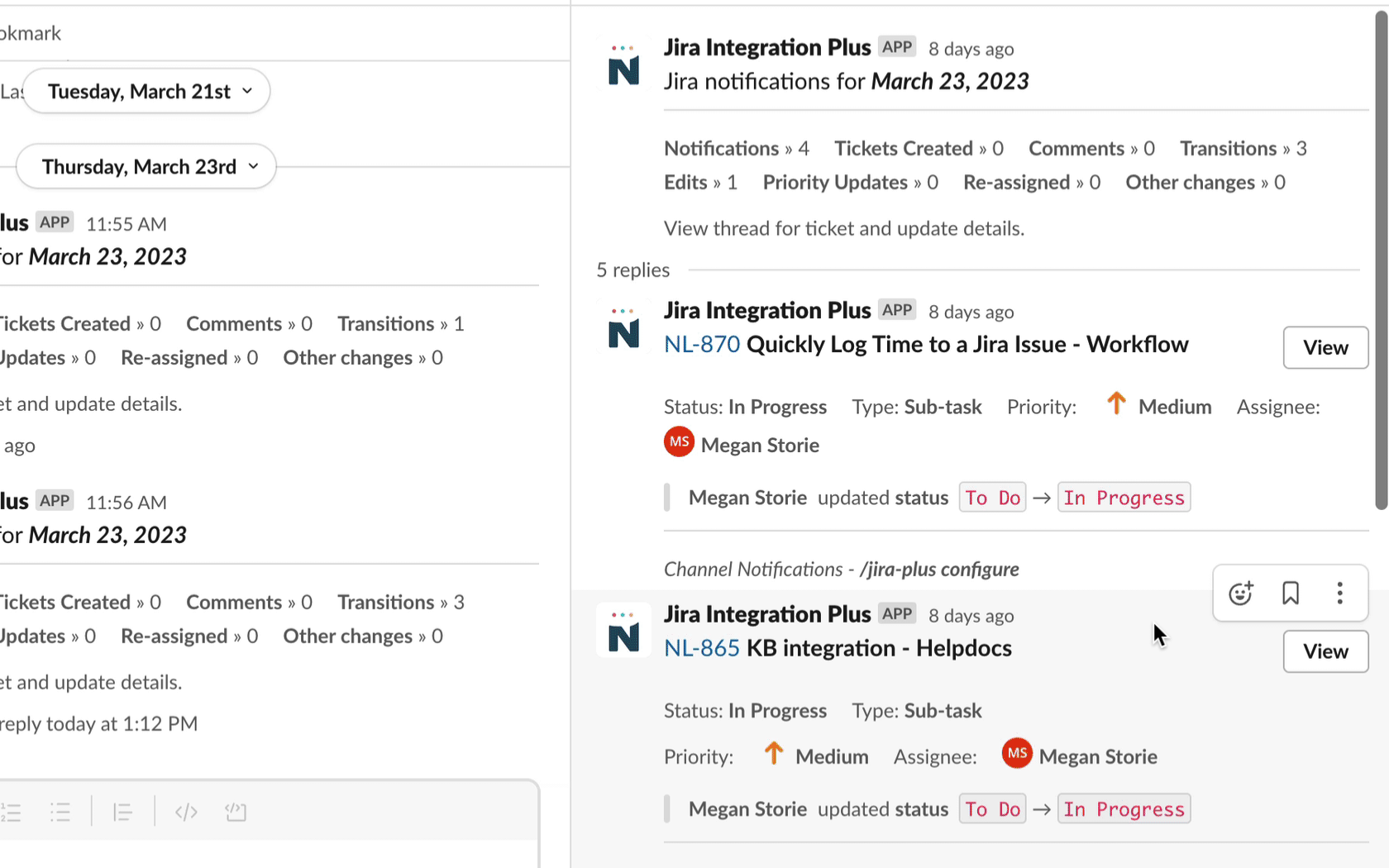Click 'Notifications » 4' in thread summary
This screenshot has width=1389, height=868.
(x=737, y=149)
